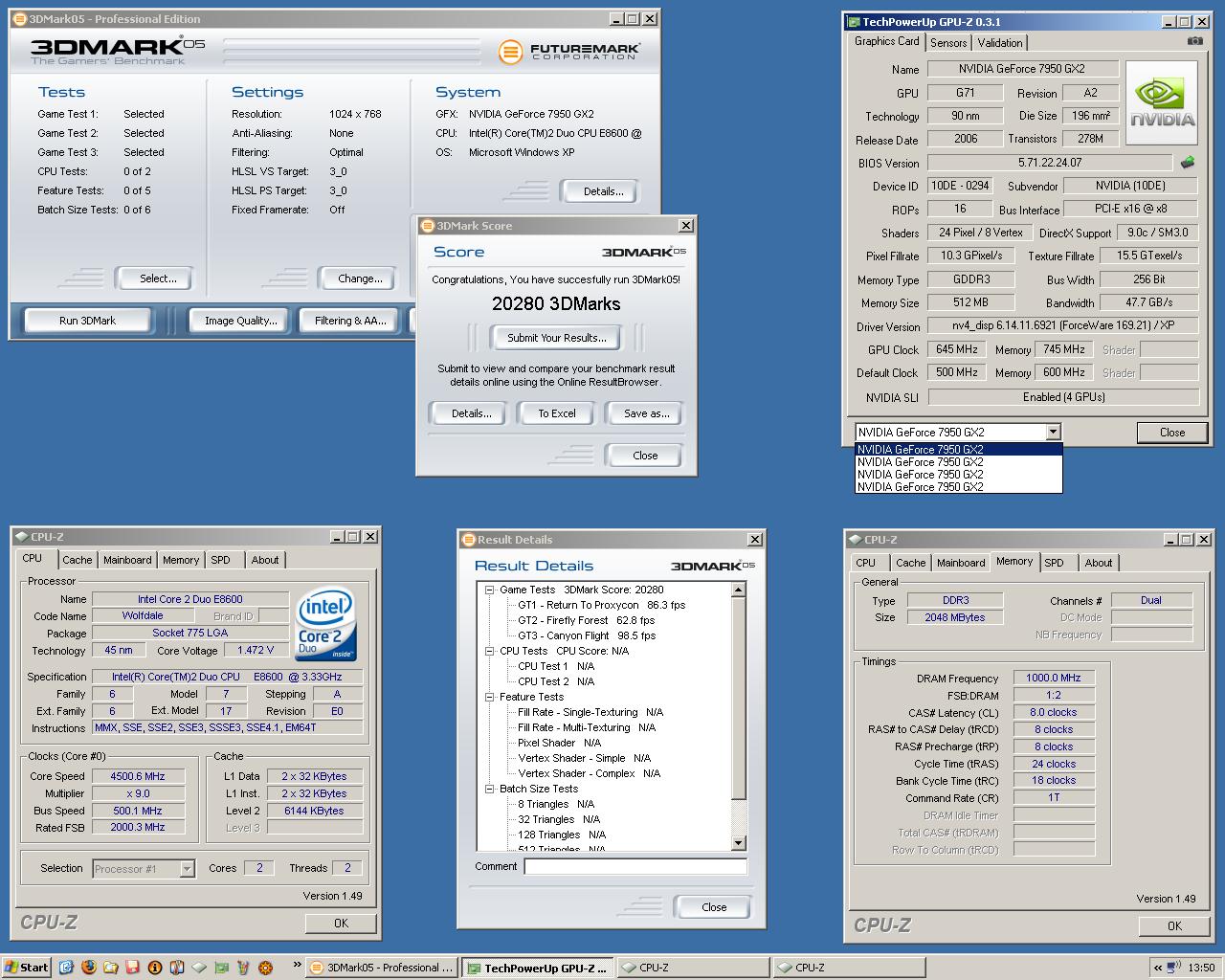Click the Intel Core 2 Duo logo in CPU-Z

pos(325,622)
